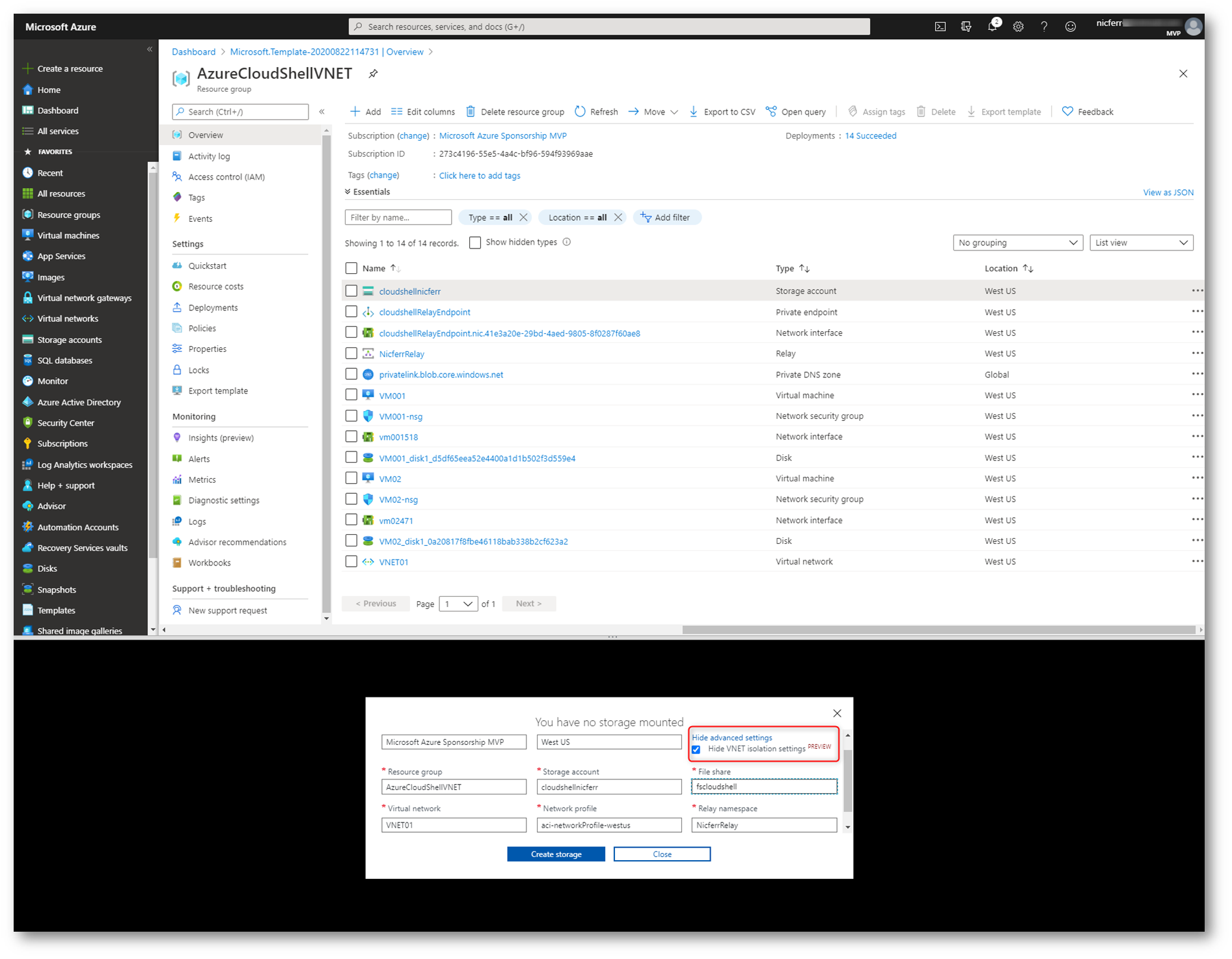Open the Directory + subscription filter icon

pos(966,27)
